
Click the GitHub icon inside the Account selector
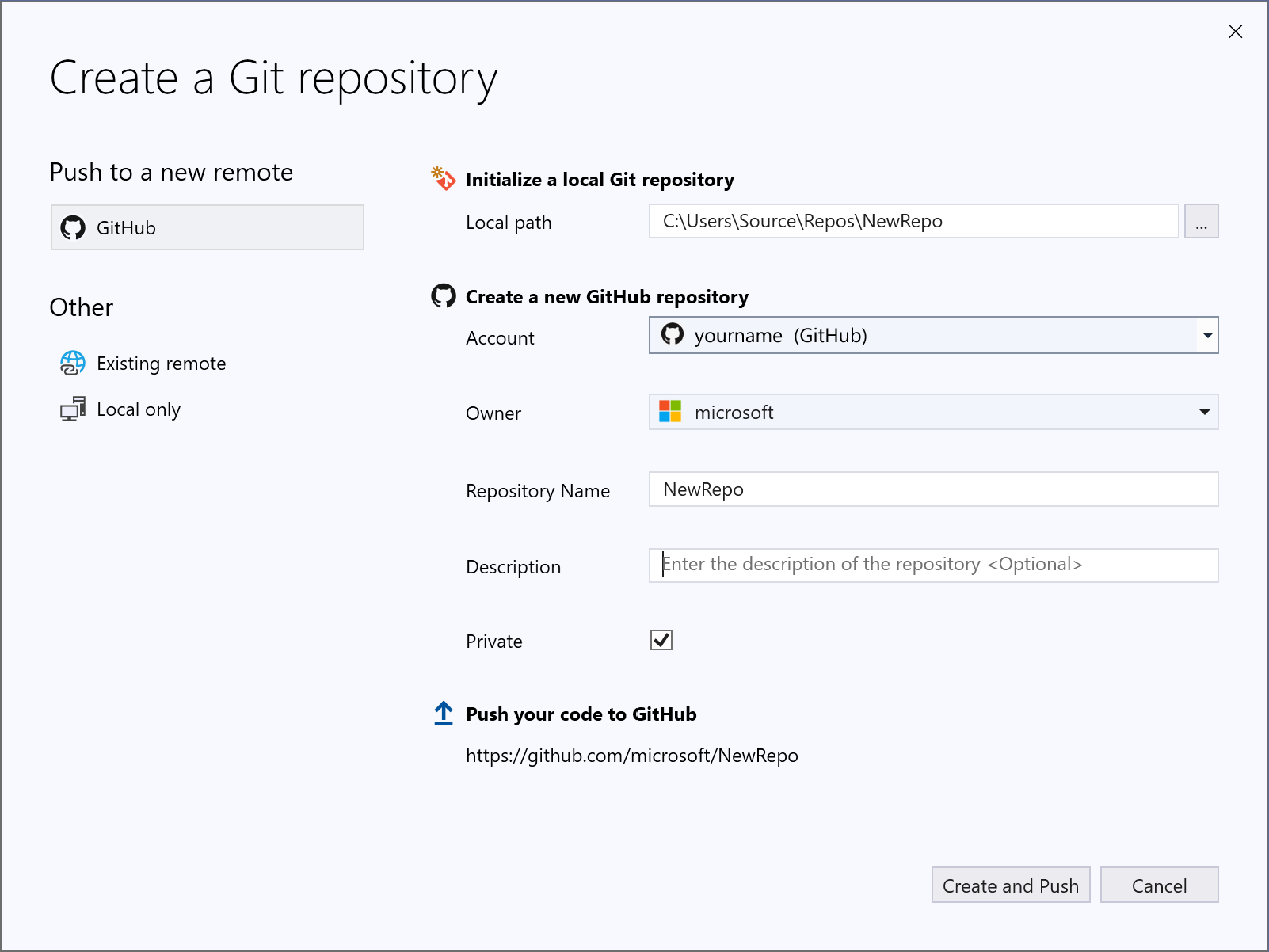(673, 335)
